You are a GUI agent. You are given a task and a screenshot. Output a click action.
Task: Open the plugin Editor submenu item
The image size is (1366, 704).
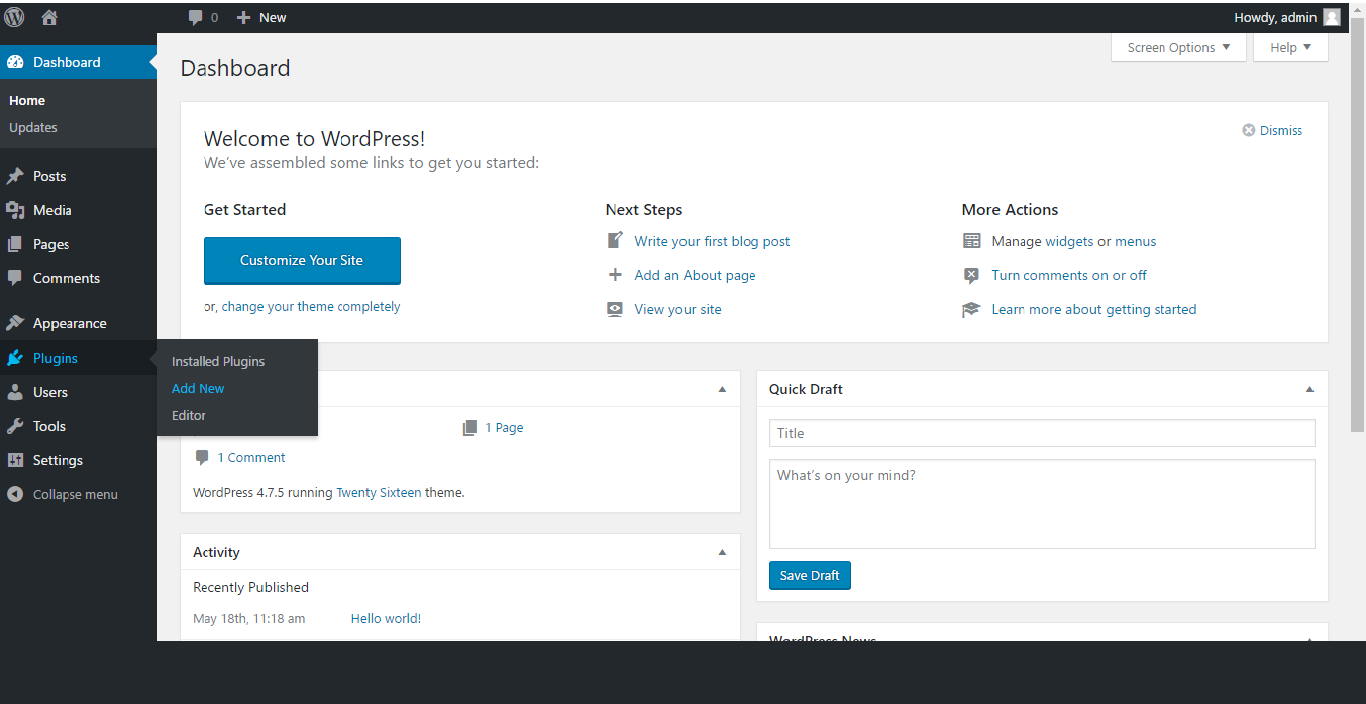tap(189, 415)
